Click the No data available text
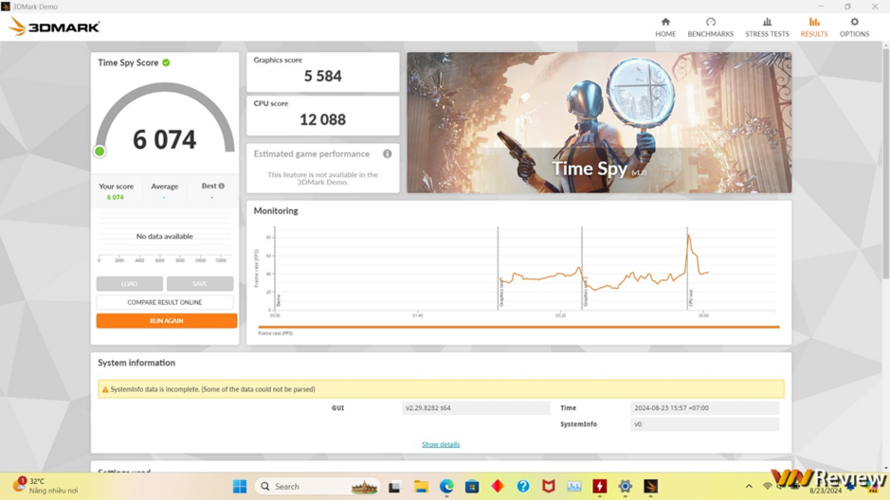Screen dimensions: 890x500 click(x=165, y=236)
